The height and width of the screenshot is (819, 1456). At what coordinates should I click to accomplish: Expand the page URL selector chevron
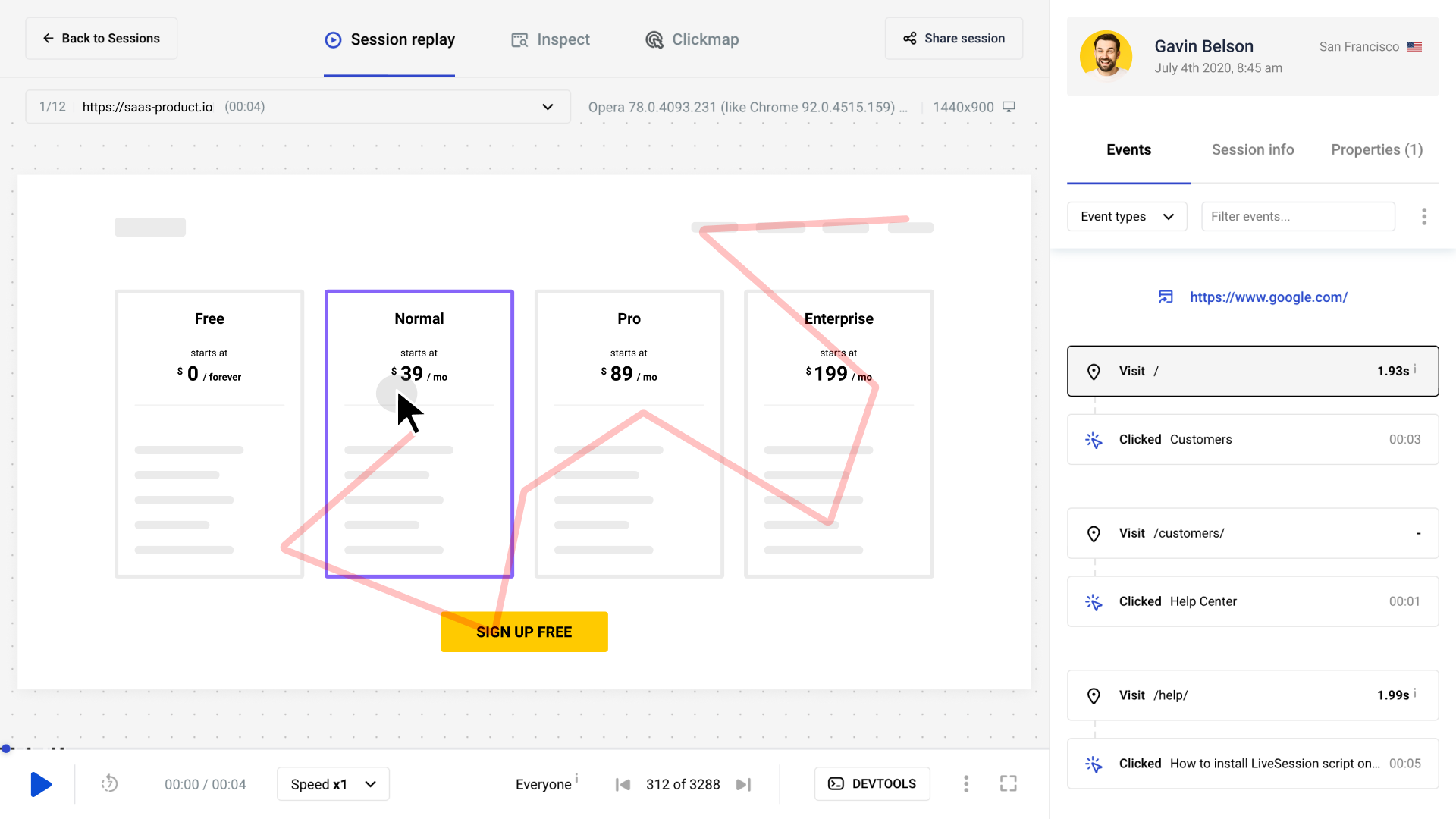[x=548, y=107]
